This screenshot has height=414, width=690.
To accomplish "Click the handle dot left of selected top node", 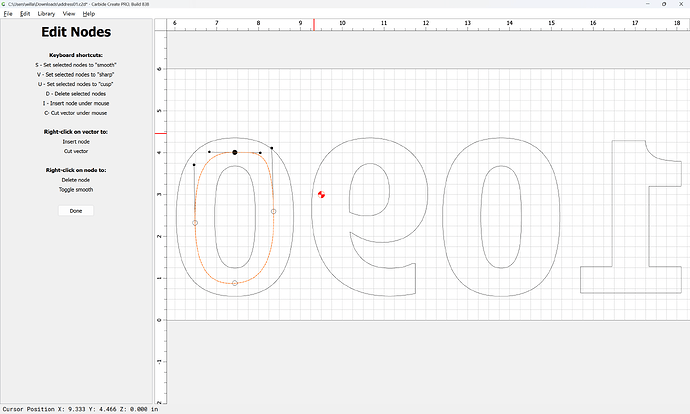I will (209, 152).
